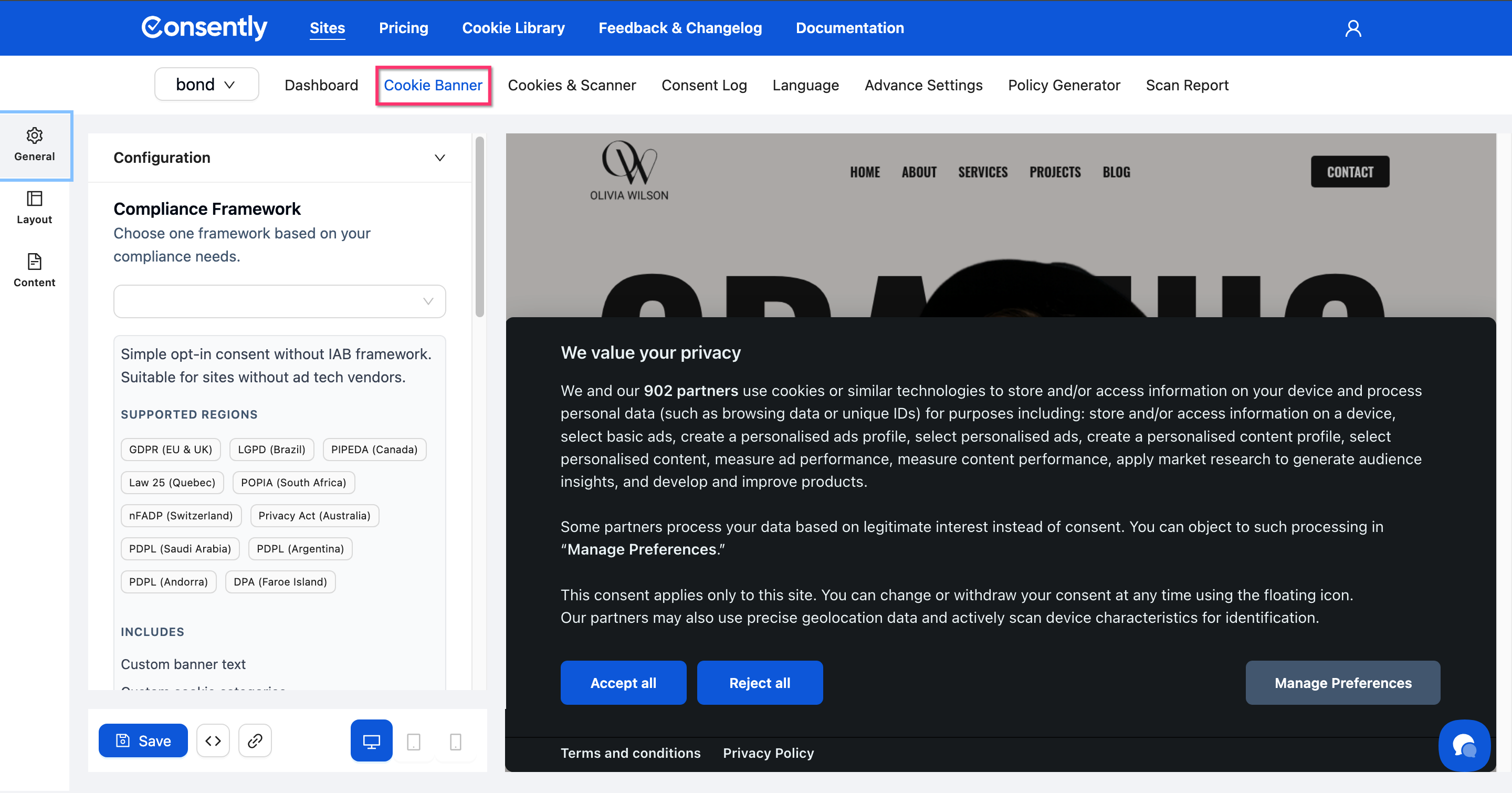This screenshot has height=793, width=1512.
Task: Save the banner configuration
Action: click(x=143, y=741)
